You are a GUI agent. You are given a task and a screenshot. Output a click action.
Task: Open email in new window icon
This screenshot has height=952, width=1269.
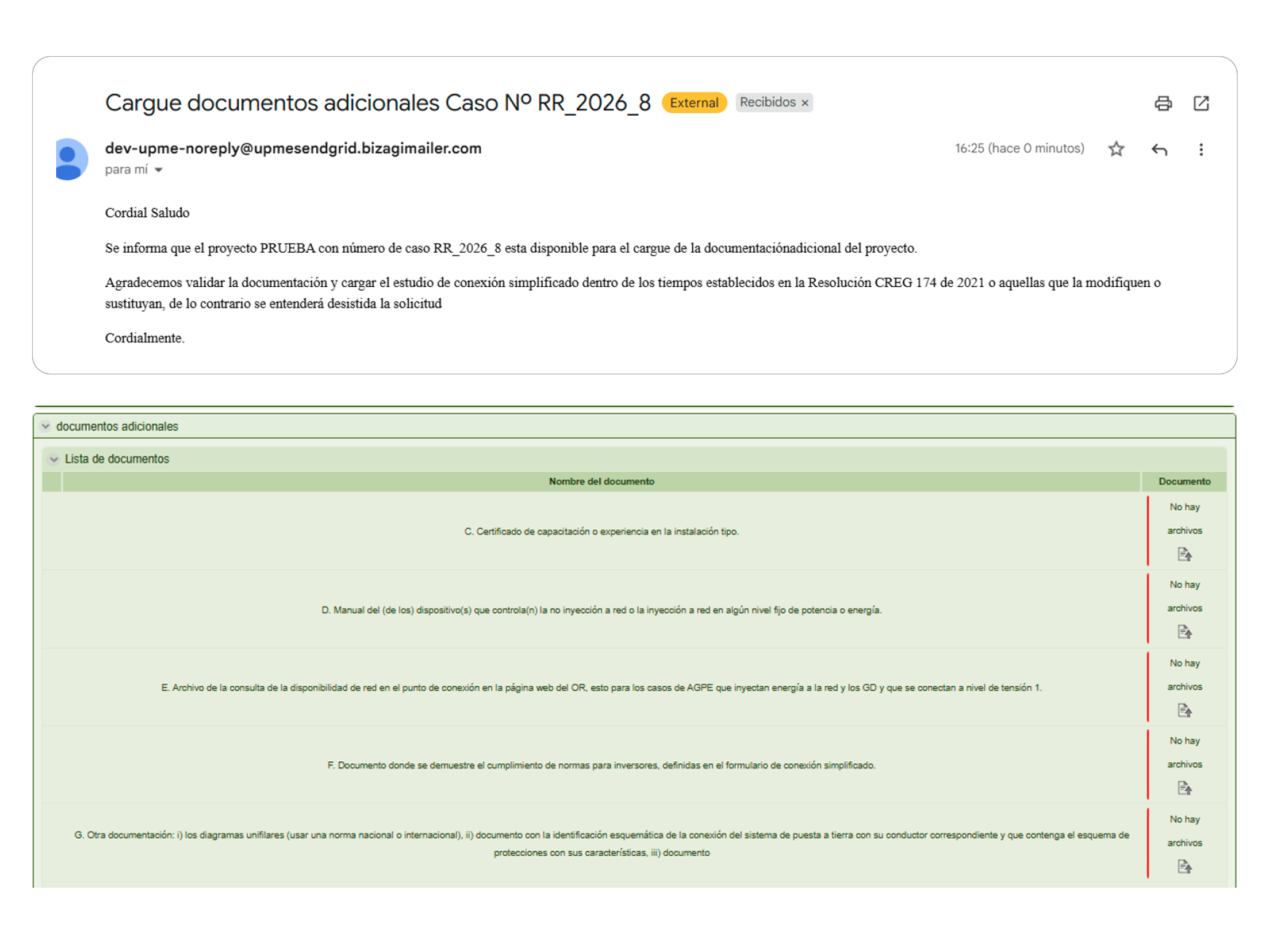pos(1201,103)
